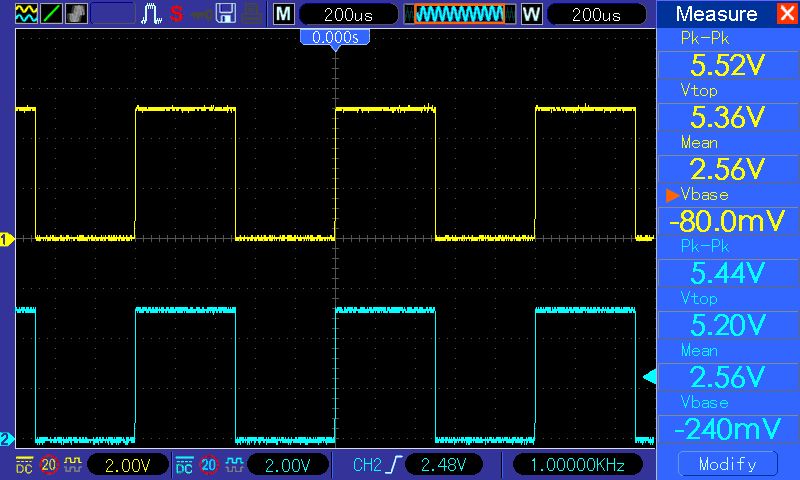Click the pulse waveform acquisition icon
Image resolution: width=800 pixels, height=480 pixels.
click(152, 14)
